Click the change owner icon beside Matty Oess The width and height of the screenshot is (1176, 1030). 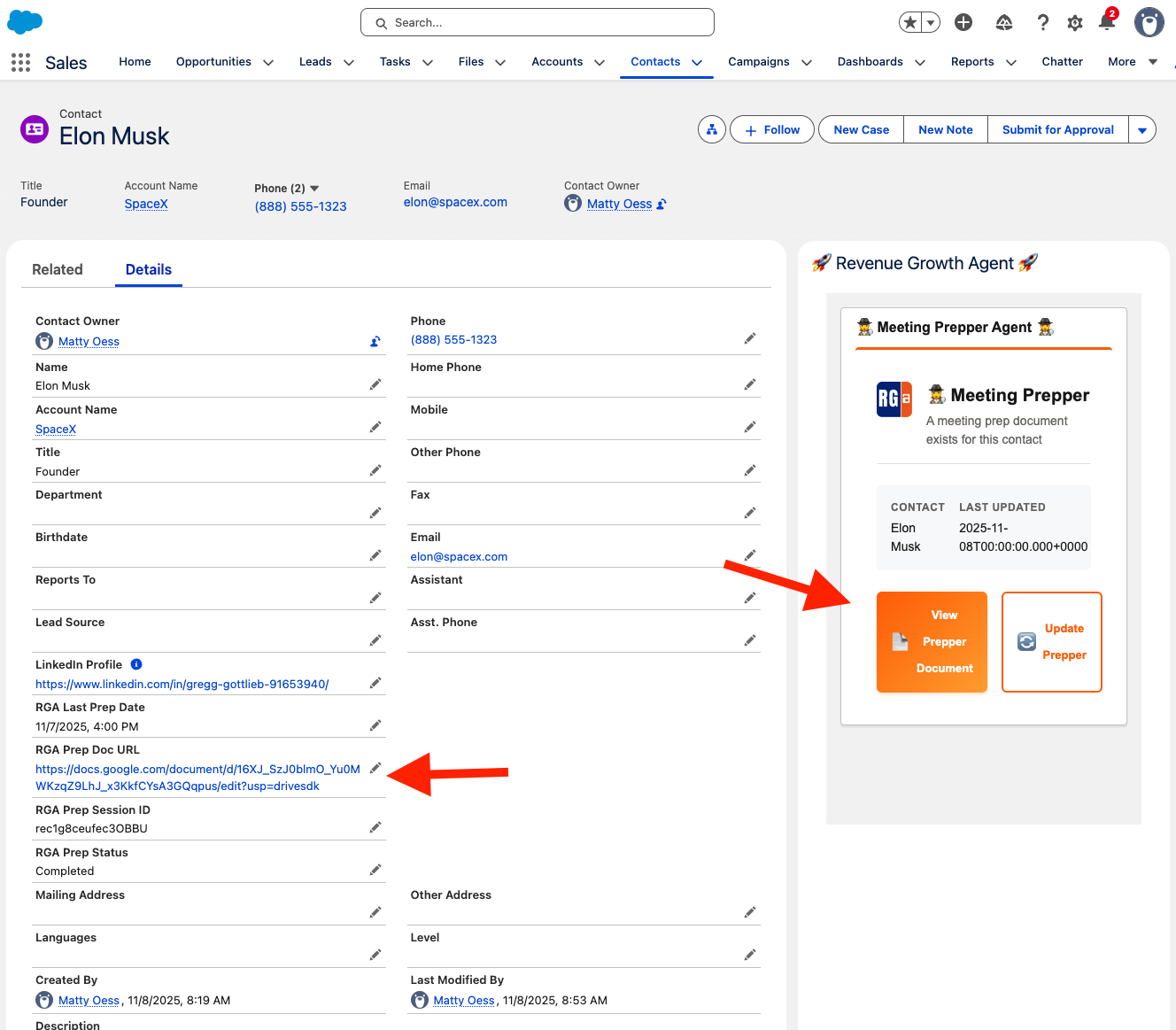point(375,341)
